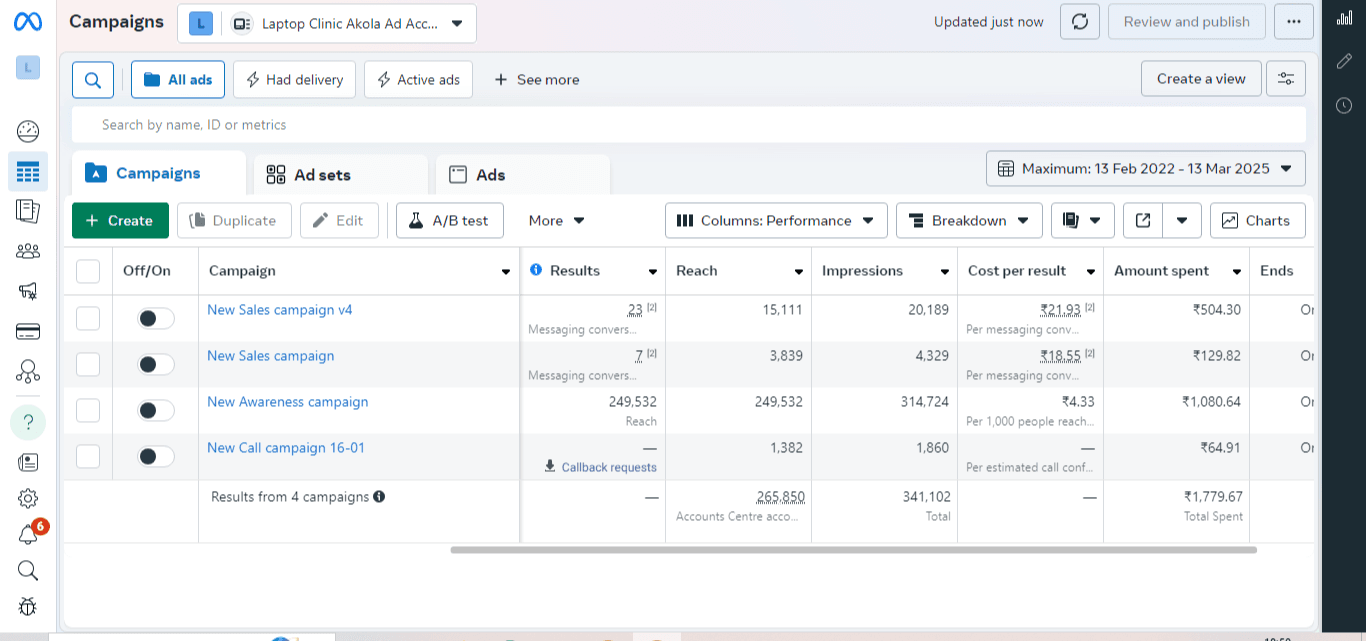1366x641 pixels.
Task: Click the filter search magnifier button
Action: click(93, 79)
